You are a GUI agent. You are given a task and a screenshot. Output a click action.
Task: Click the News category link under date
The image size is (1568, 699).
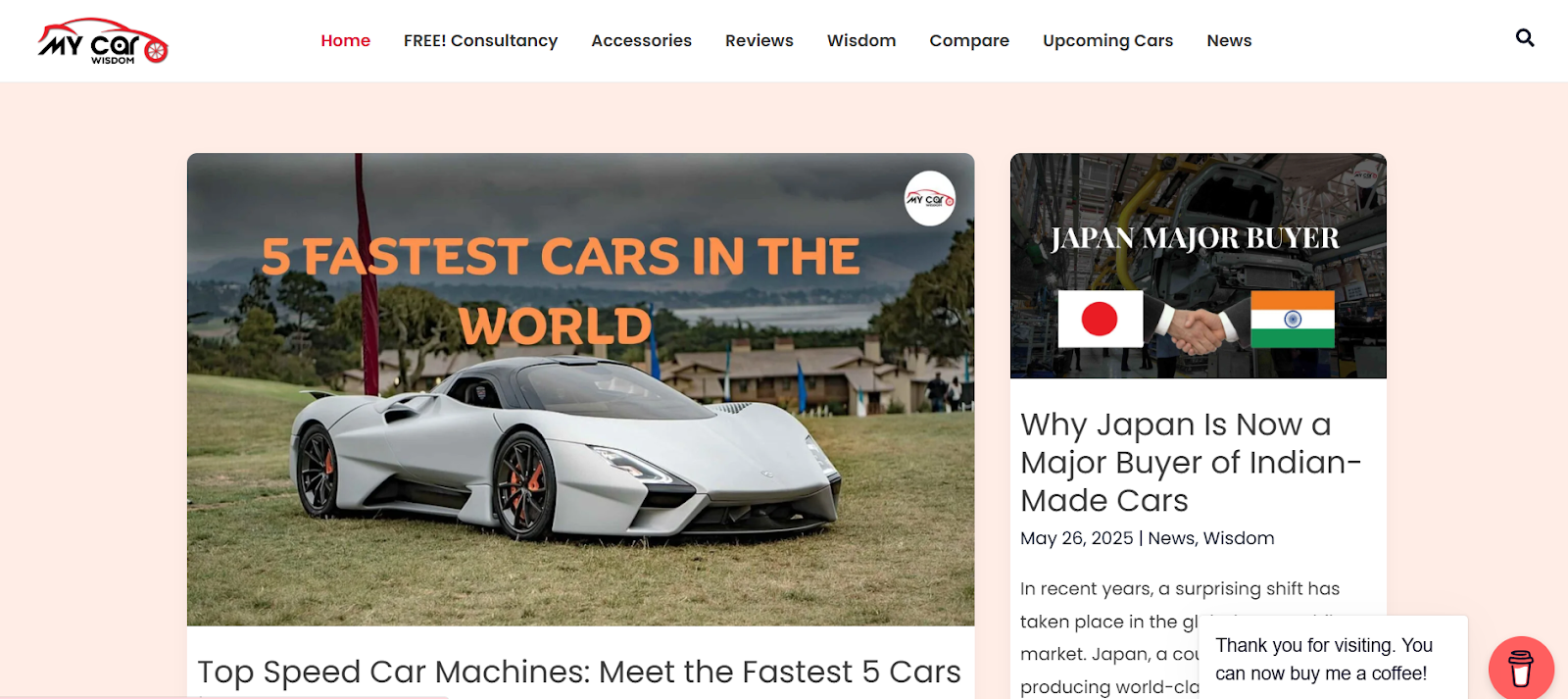click(x=1171, y=538)
